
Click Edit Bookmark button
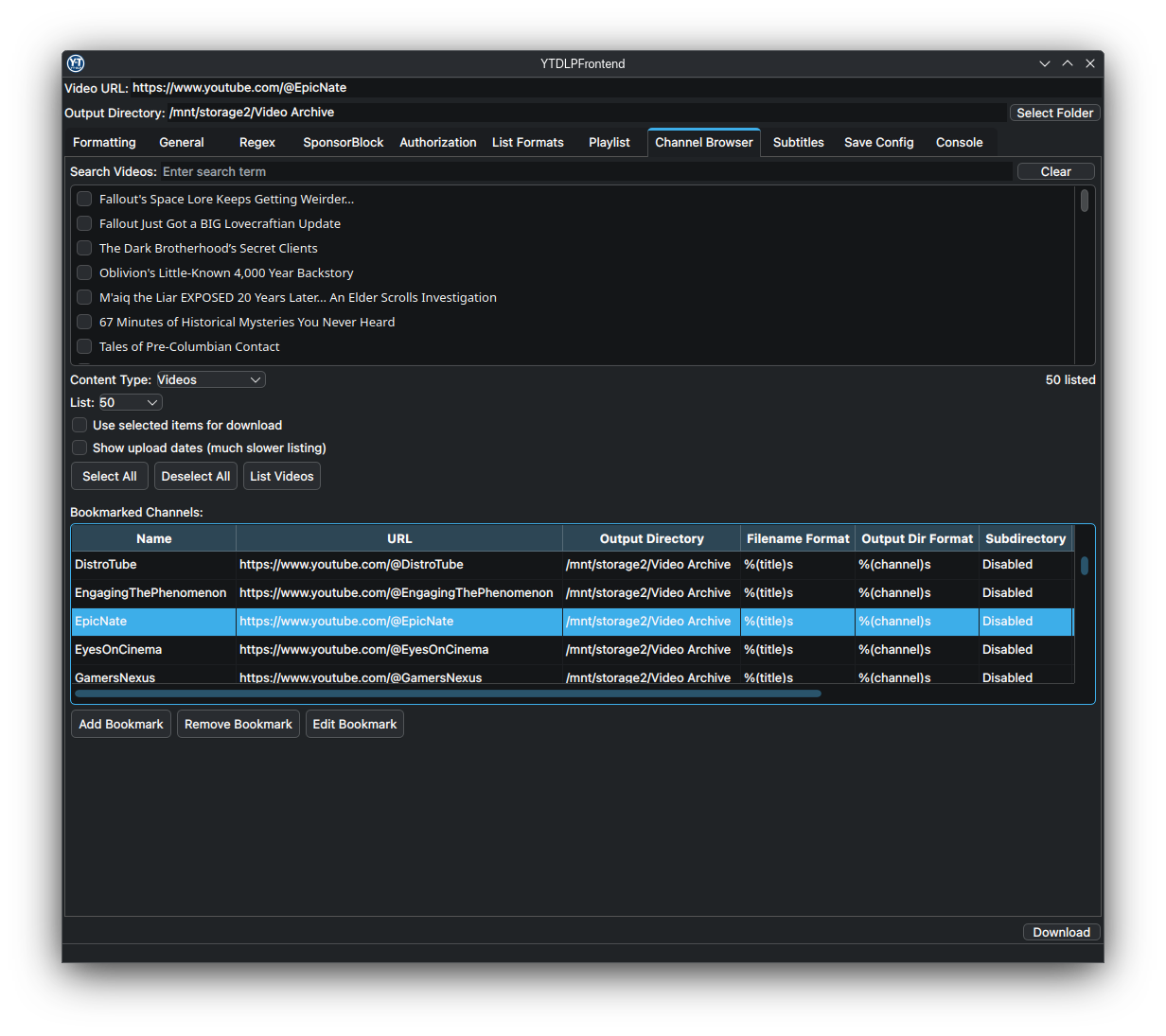click(x=355, y=724)
